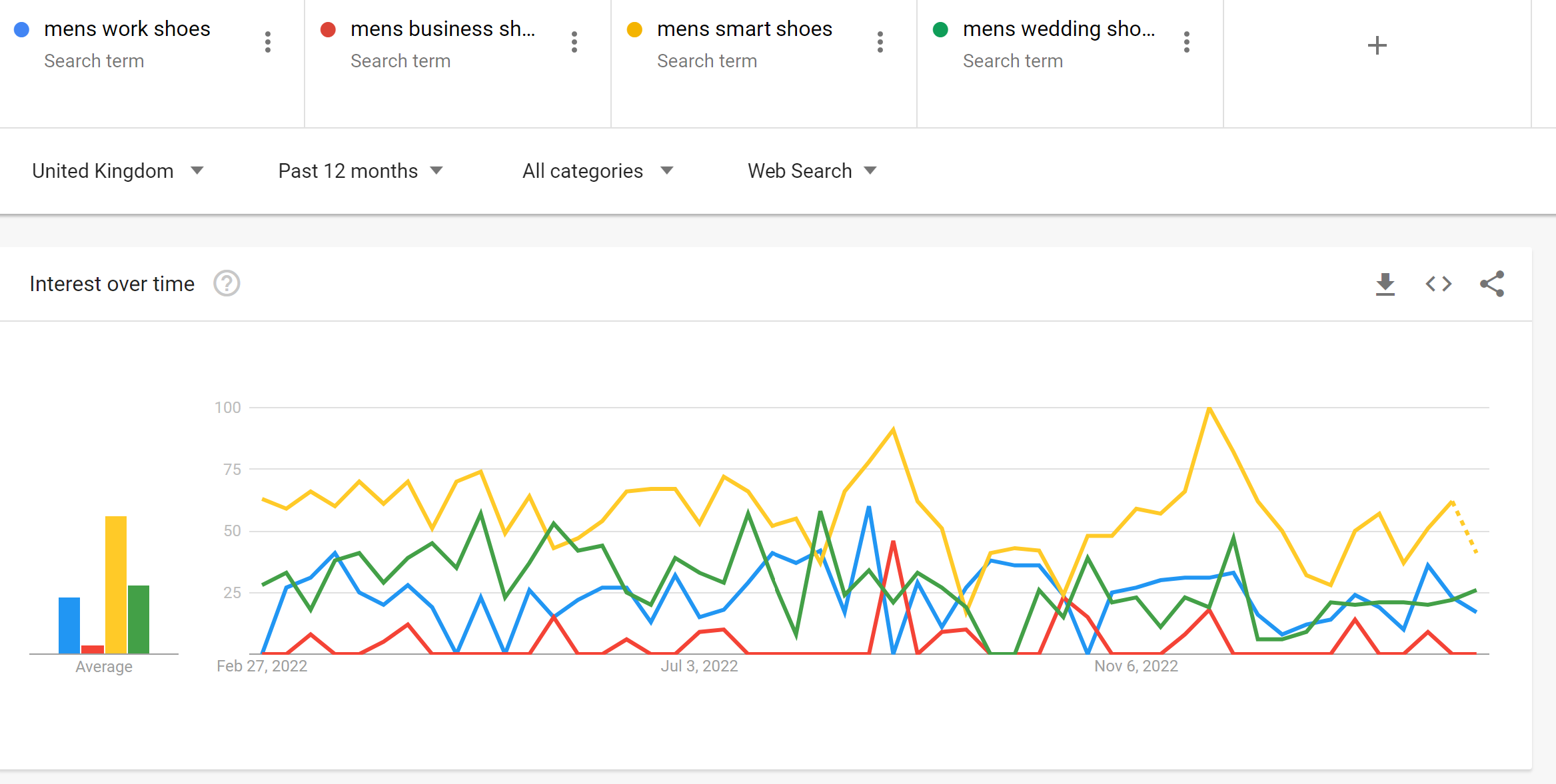Expand the All categories dropdown
The height and width of the screenshot is (784, 1556).
(598, 171)
